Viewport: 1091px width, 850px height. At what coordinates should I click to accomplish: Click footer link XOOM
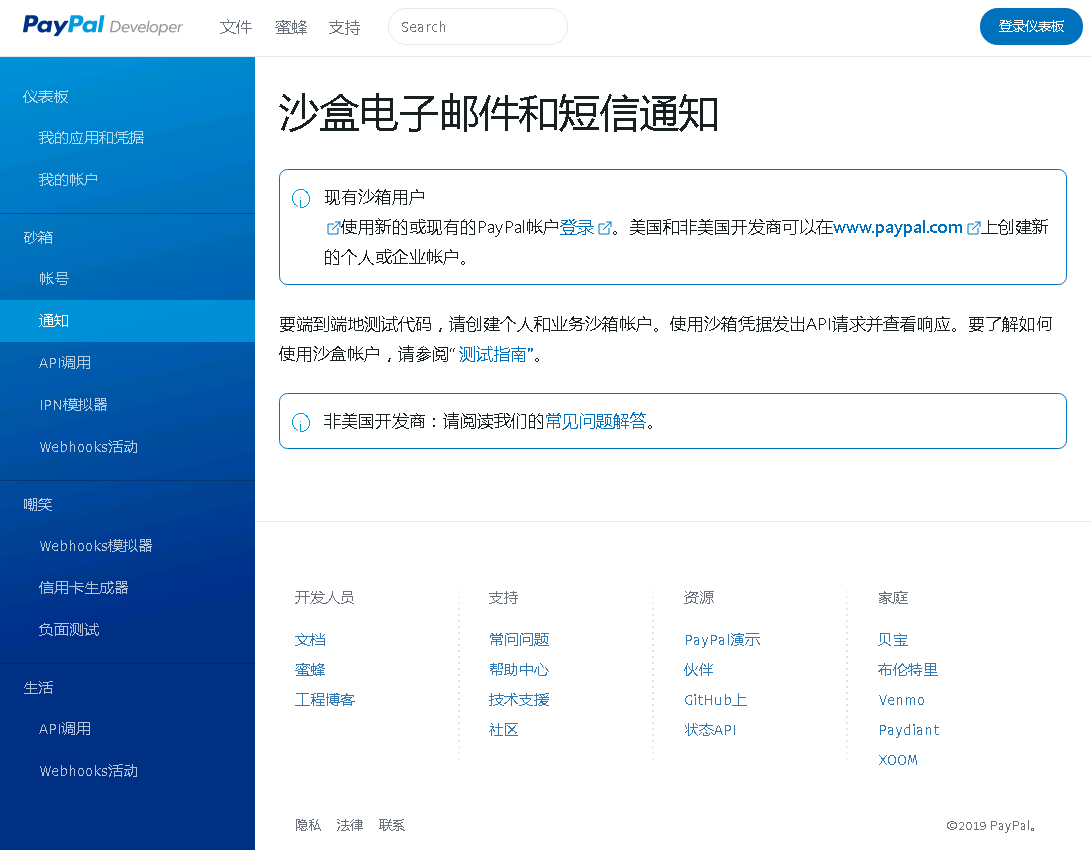pyautogui.click(x=898, y=760)
